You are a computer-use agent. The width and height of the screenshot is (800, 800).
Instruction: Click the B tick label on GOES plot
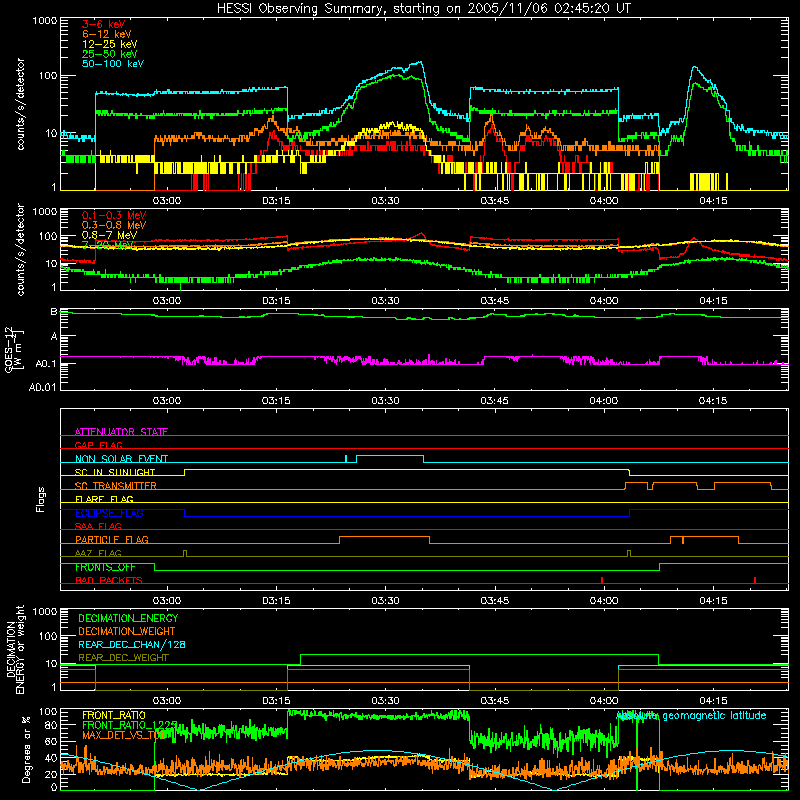pyautogui.click(x=54, y=312)
